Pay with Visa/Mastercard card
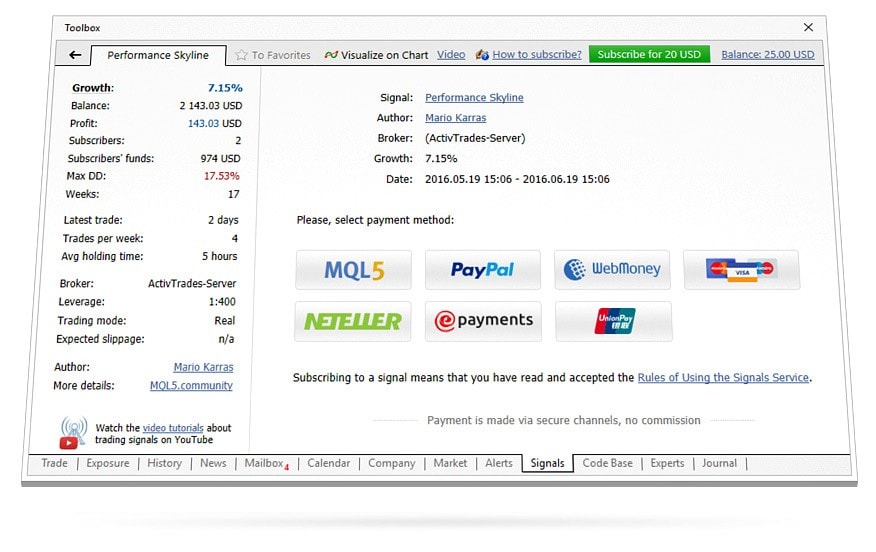This screenshot has height=552, width=876. (x=741, y=270)
